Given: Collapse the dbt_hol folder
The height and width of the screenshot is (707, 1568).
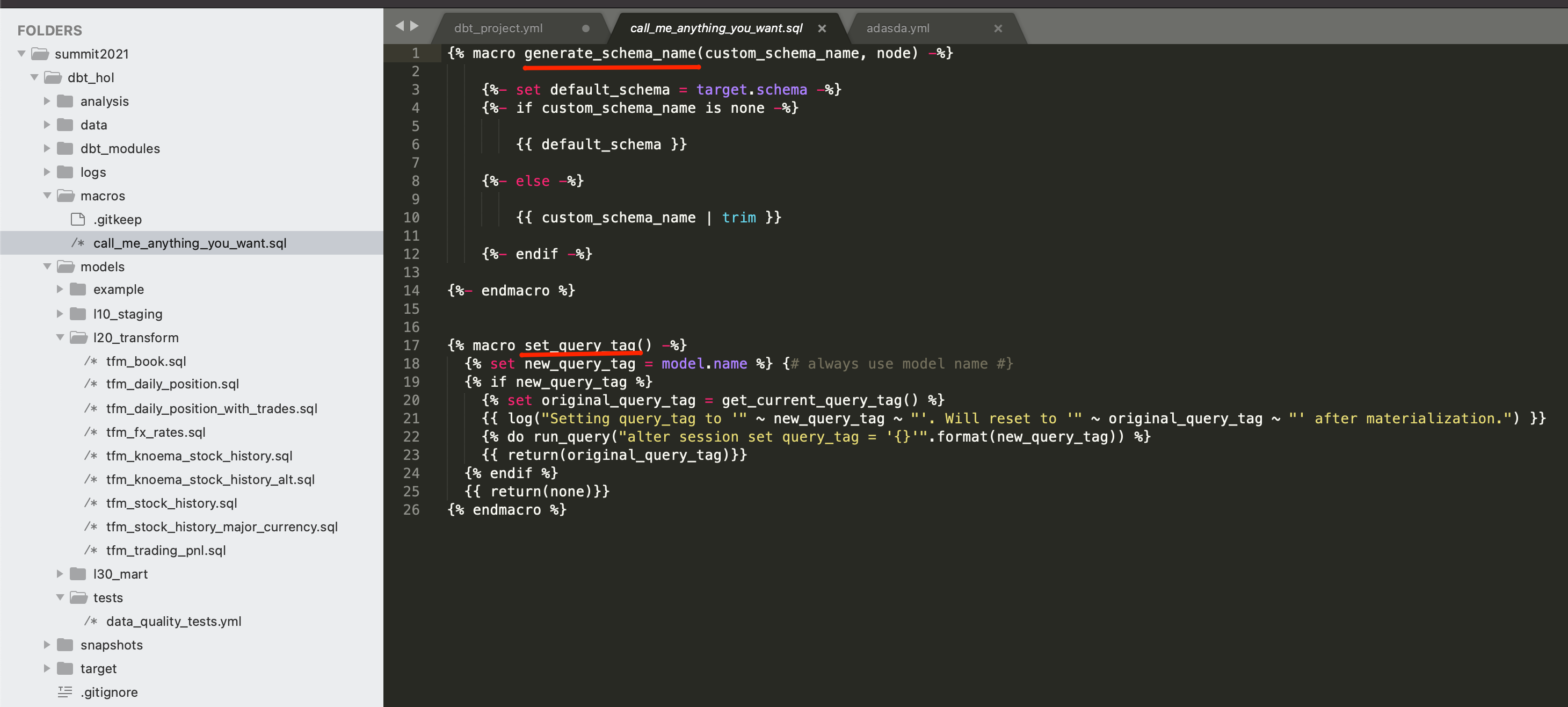Looking at the screenshot, I should [x=34, y=77].
